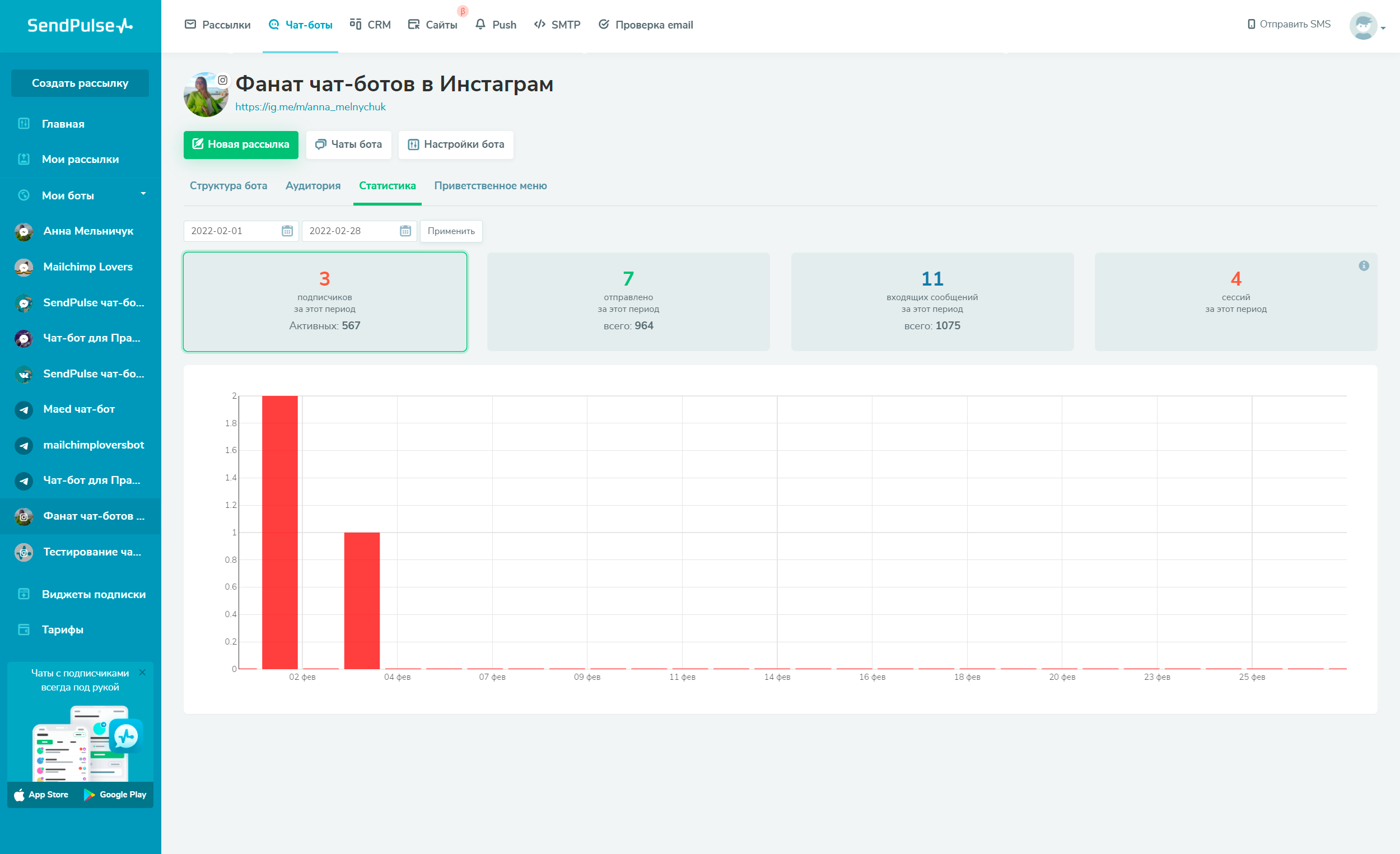
Task: Click the info icon on сессий card
Action: [1364, 266]
